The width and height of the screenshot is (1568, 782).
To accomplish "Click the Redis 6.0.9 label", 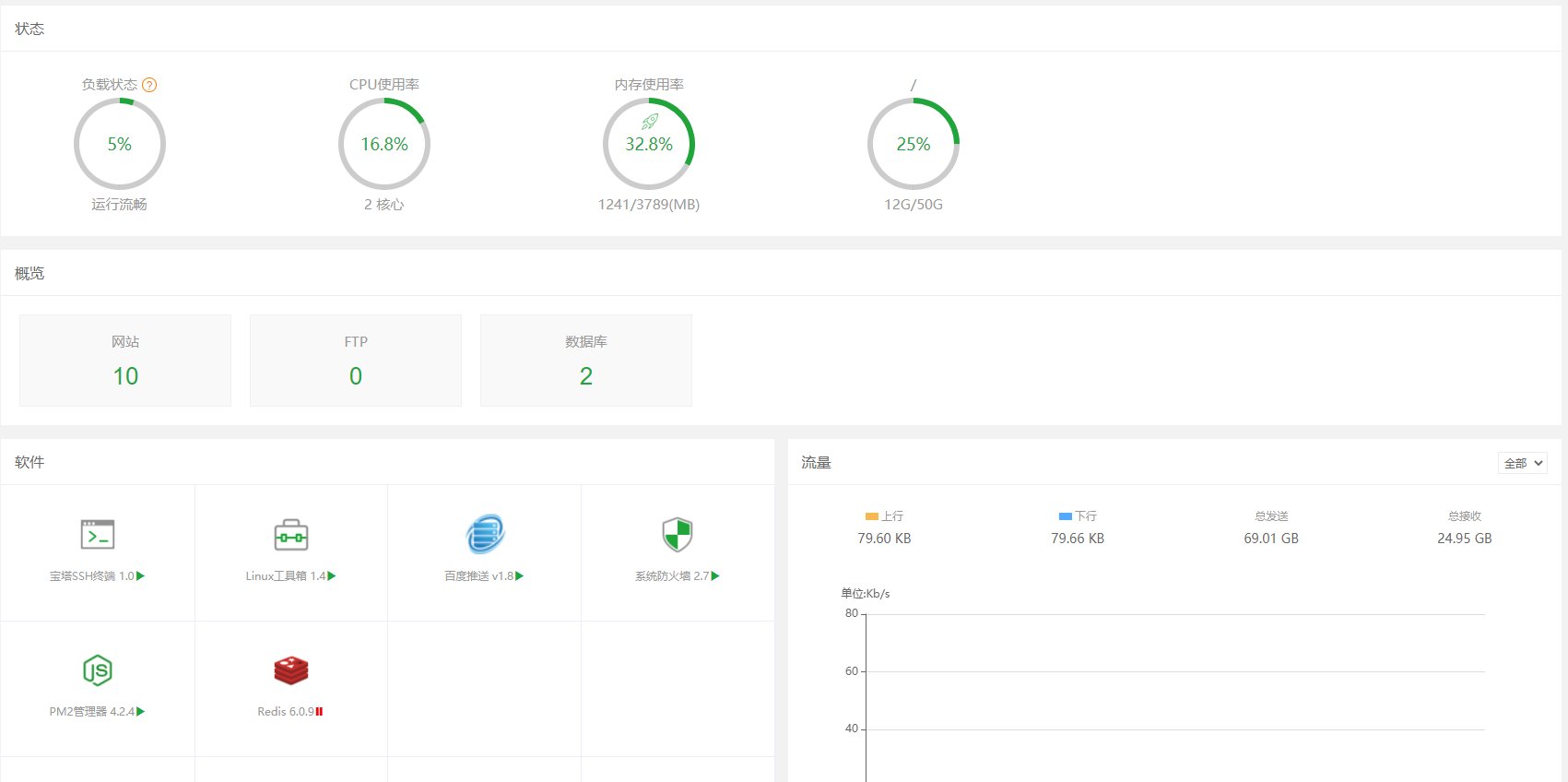I will (286, 712).
